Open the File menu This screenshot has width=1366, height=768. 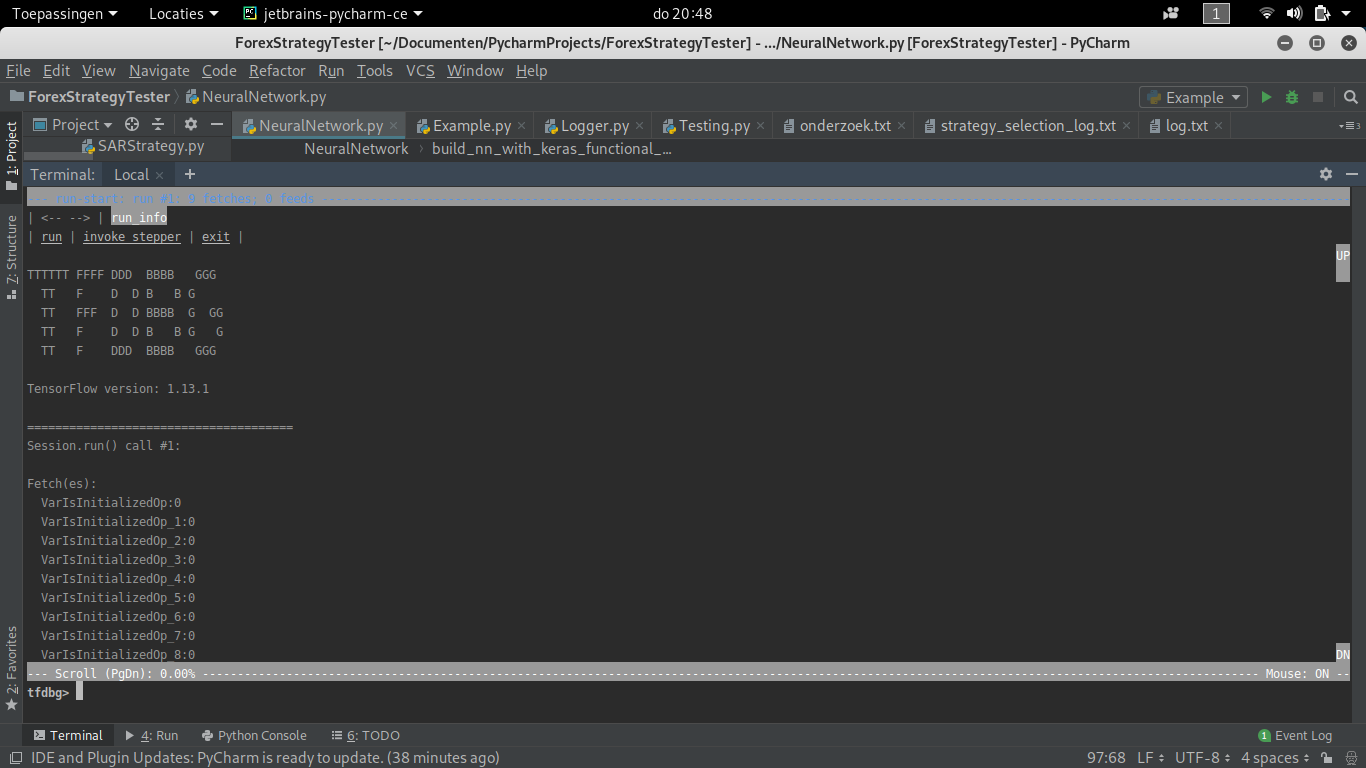coord(18,70)
